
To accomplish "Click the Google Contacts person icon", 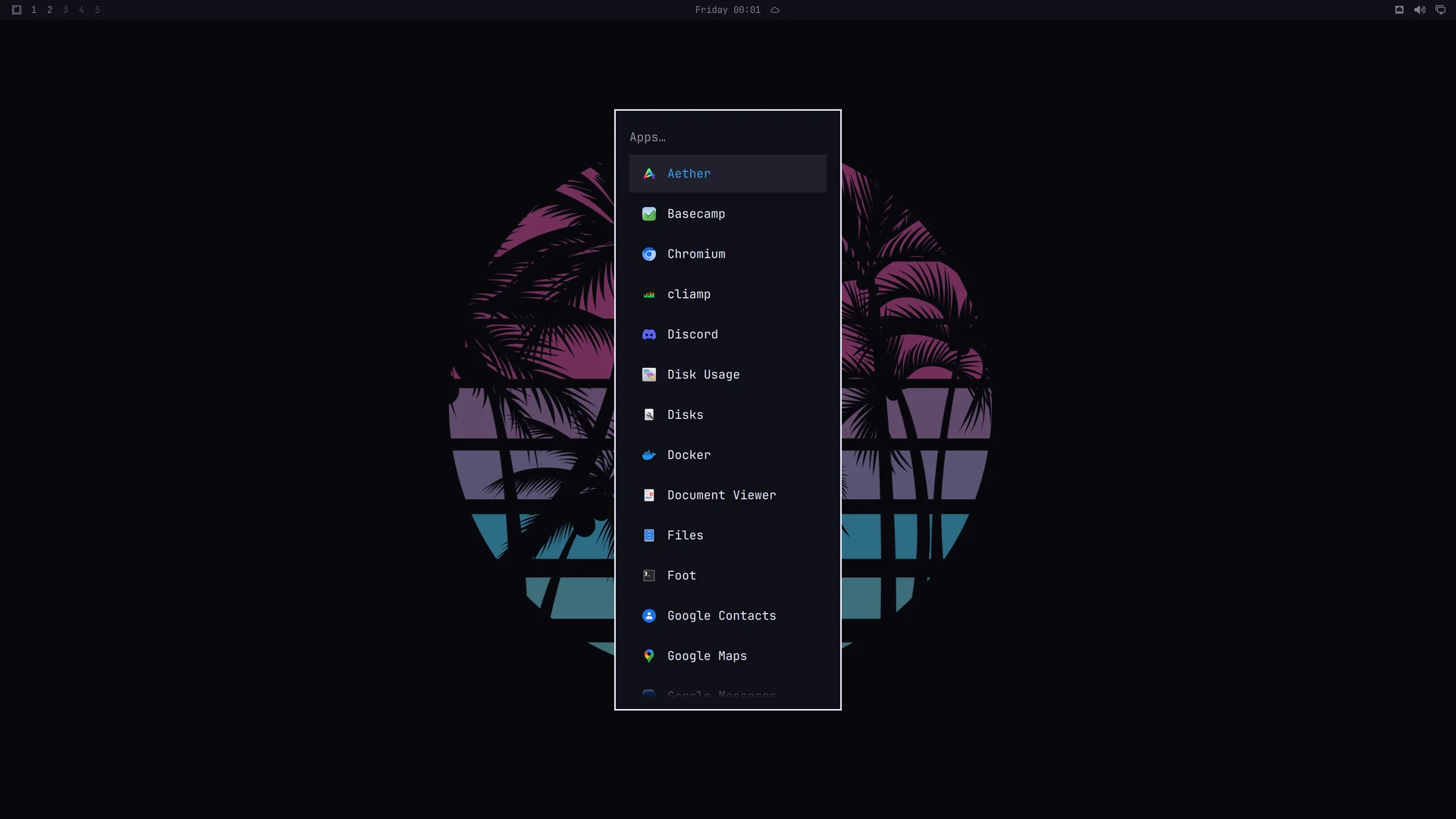I will pos(649,616).
